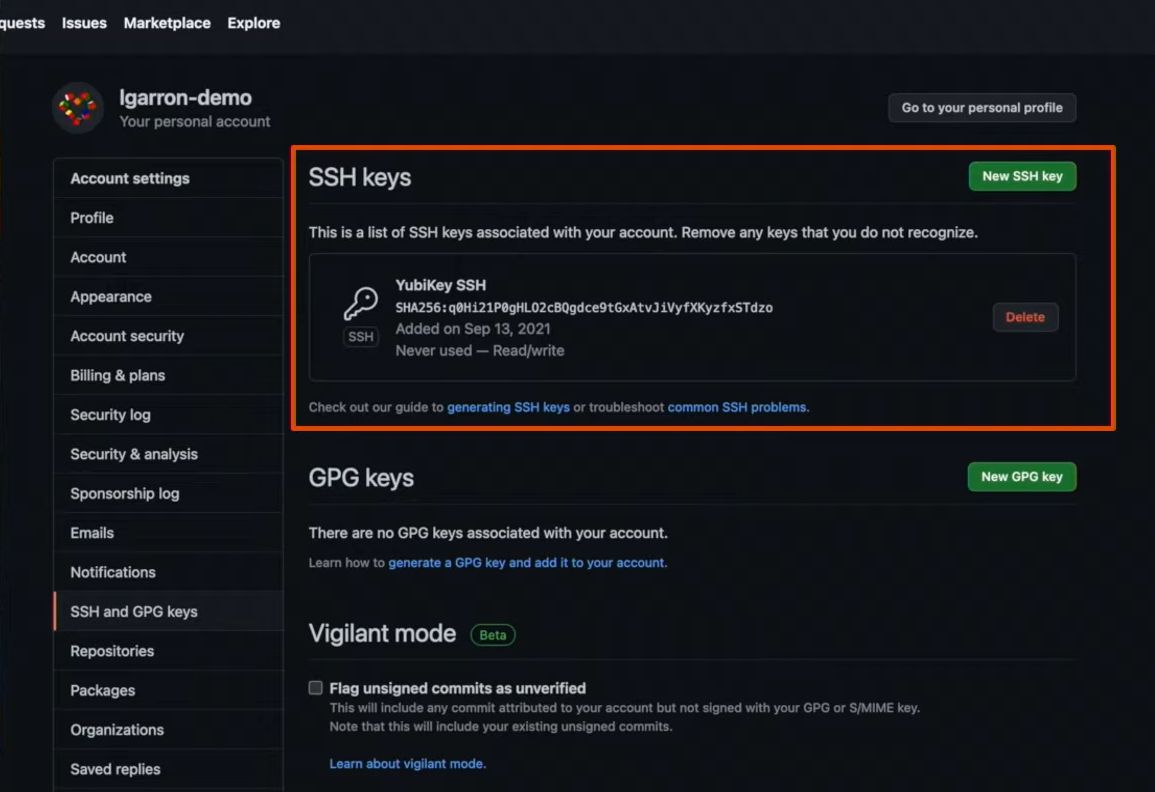The width and height of the screenshot is (1155, 792).
Task: Open the Appearance settings section
Action: 110,296
